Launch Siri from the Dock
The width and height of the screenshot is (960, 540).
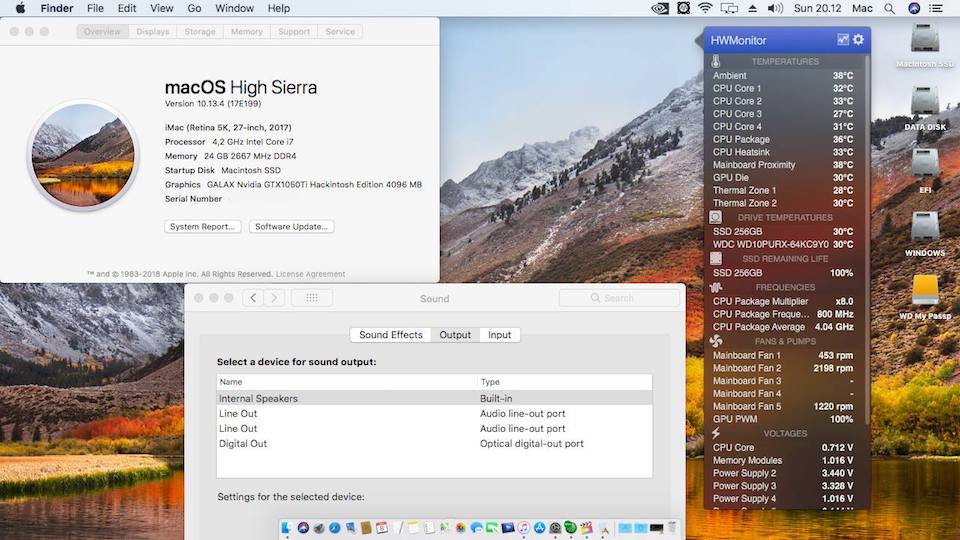coord(303,527)
